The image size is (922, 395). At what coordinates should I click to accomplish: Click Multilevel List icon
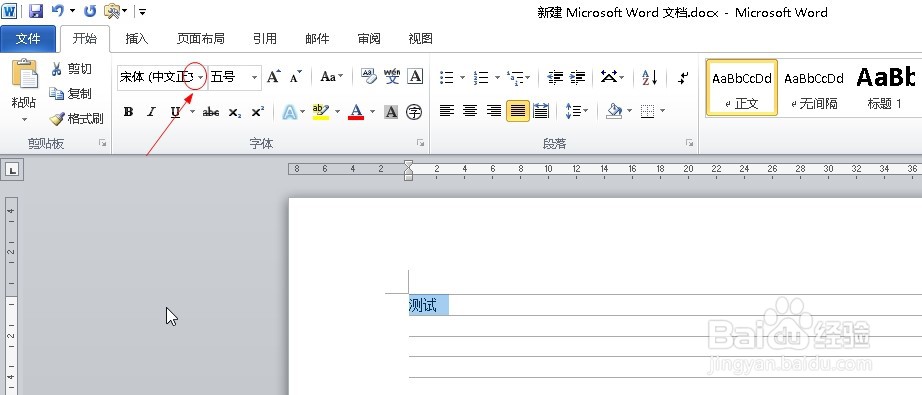[x=515, y=78]
